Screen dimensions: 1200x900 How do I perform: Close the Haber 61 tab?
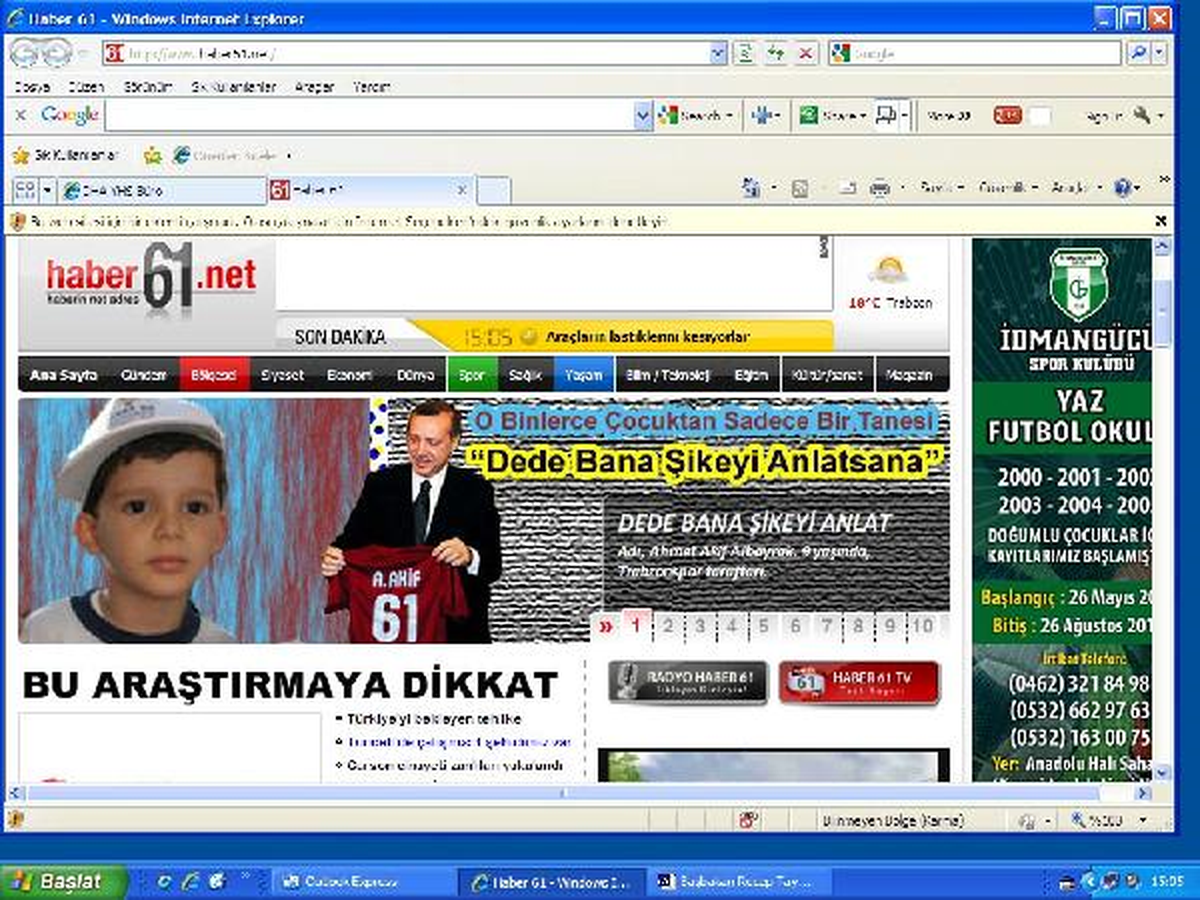(461, 189)
